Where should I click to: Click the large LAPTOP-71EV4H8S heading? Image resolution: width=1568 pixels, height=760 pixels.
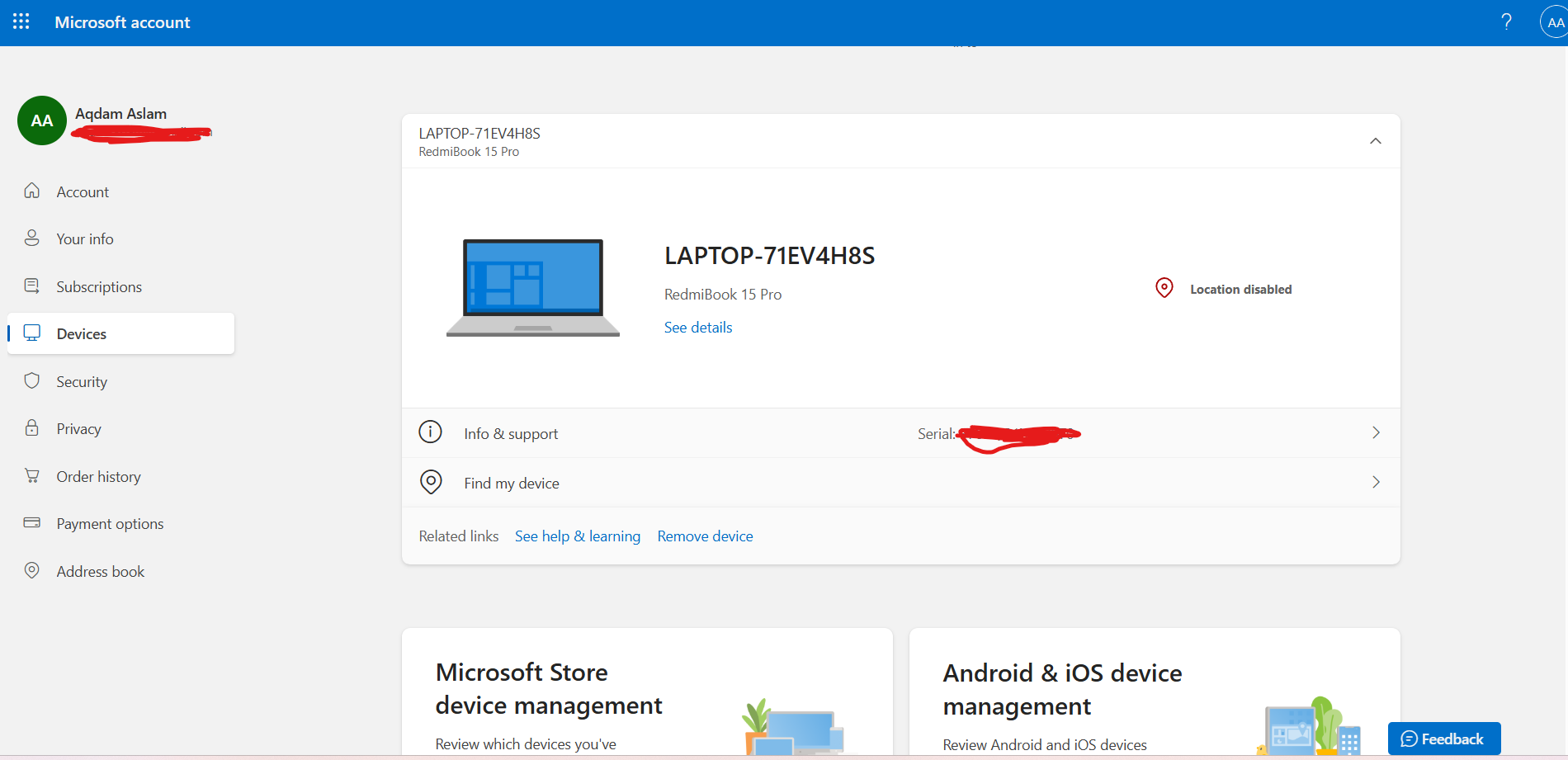click(769, 256)
